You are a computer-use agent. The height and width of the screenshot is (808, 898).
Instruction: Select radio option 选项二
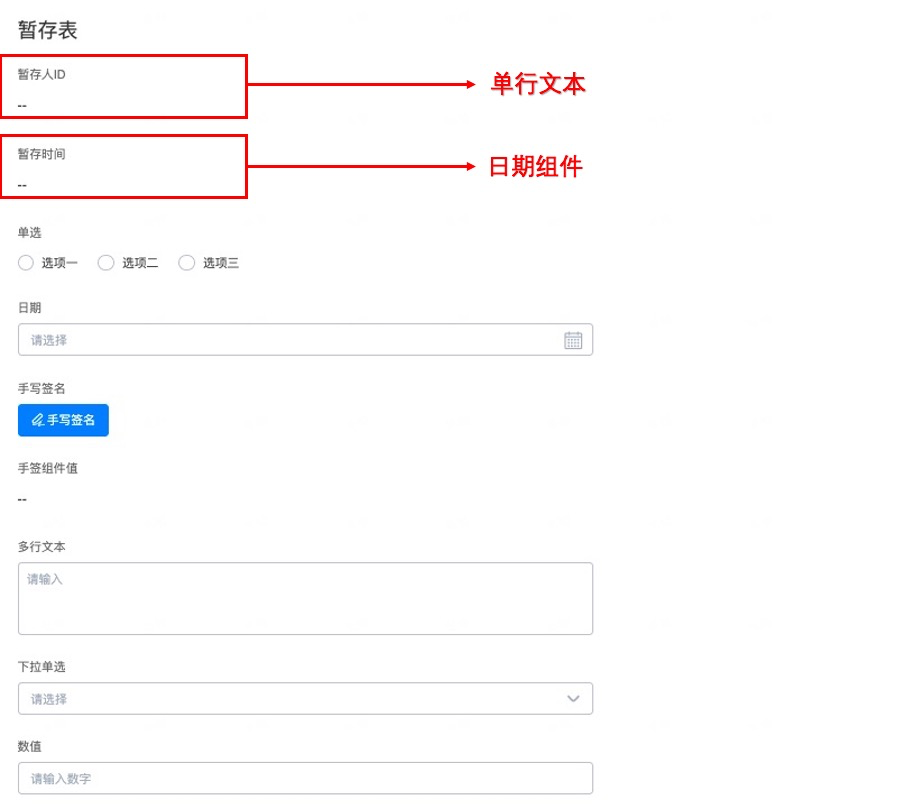pos(106,263)
